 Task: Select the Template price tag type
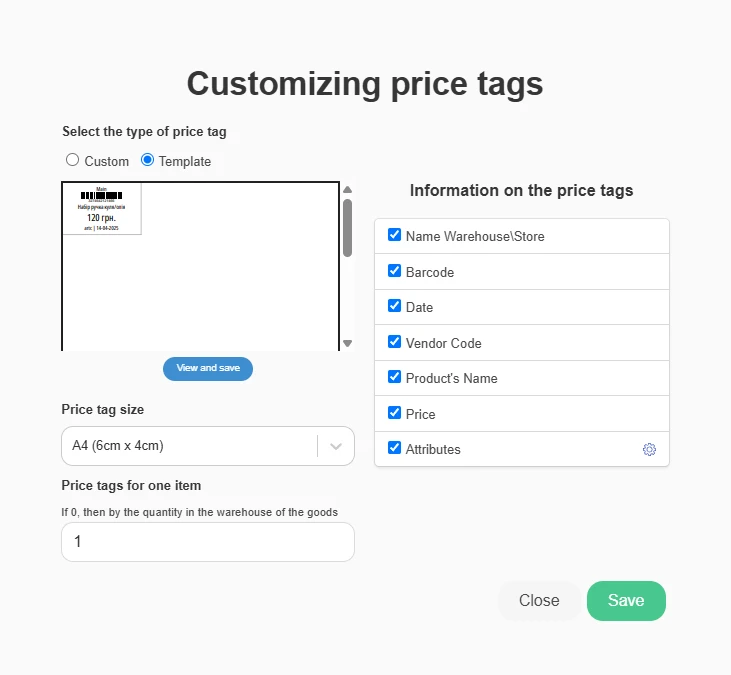[147, 160]
